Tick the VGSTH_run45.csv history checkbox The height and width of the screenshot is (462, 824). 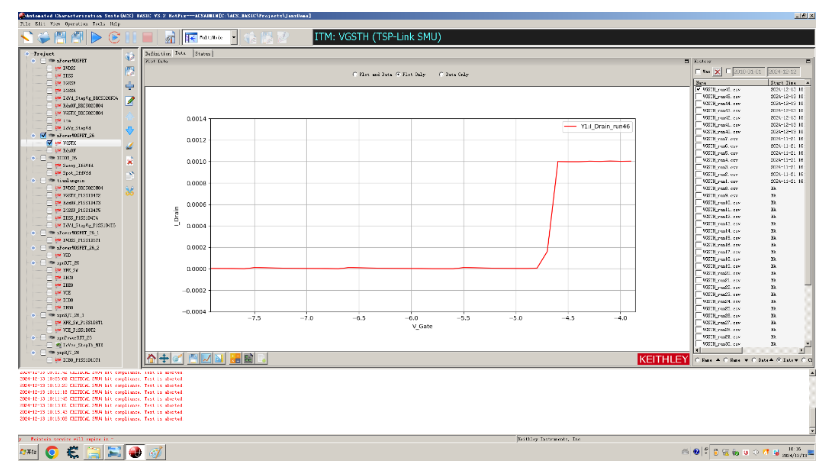698,97
